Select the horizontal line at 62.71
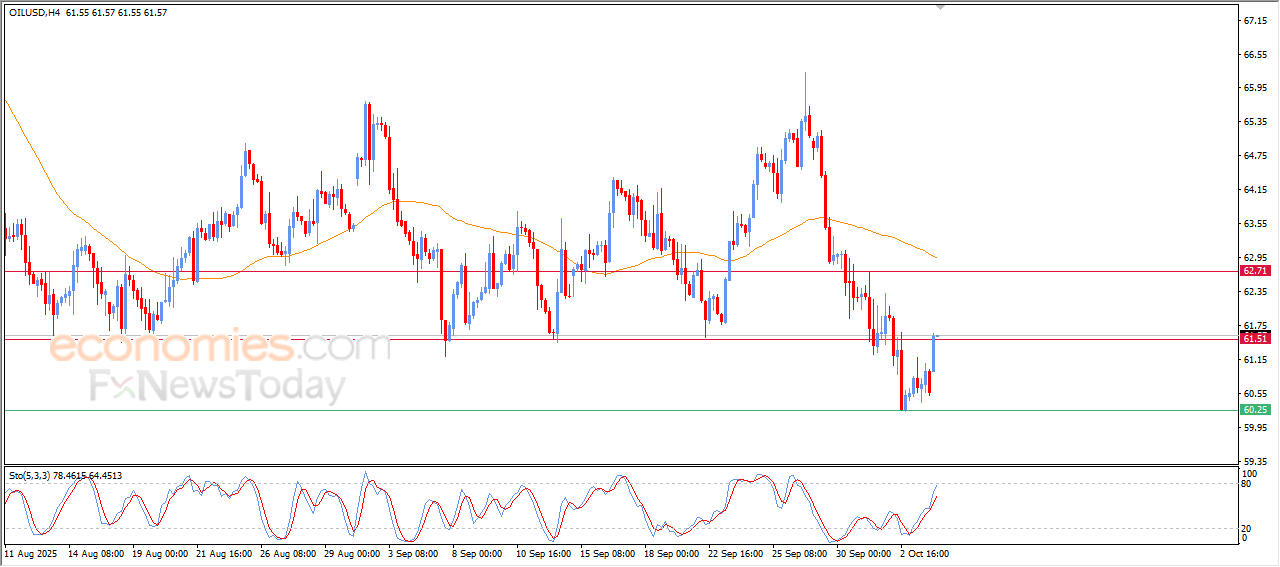Image resolution: width=1280 pixels, height=567 pixels. (x=600, y=271)
